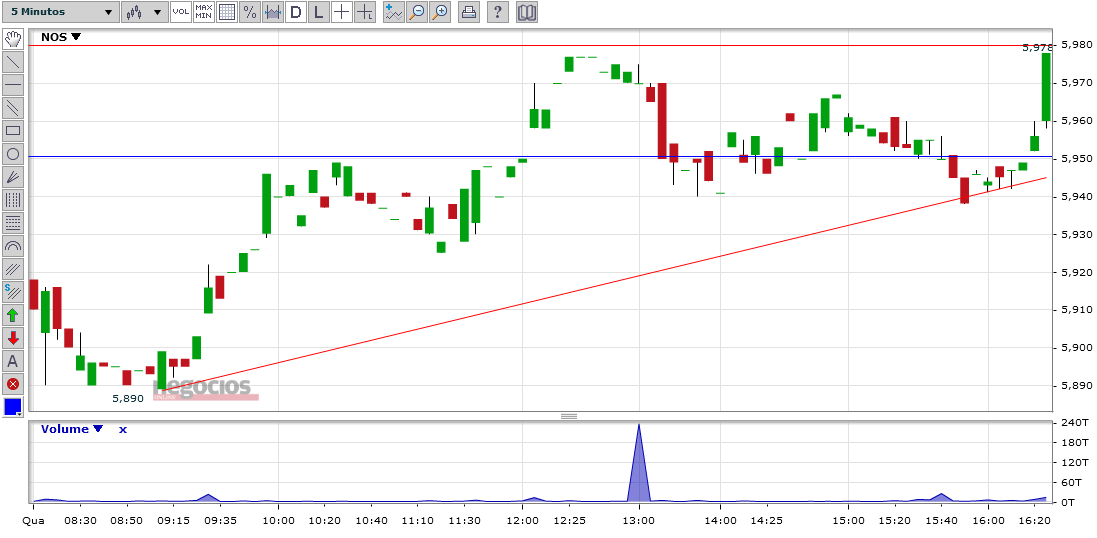
Task: Toggle the MAX MIN markers button
Action: (x=204, y=12)
